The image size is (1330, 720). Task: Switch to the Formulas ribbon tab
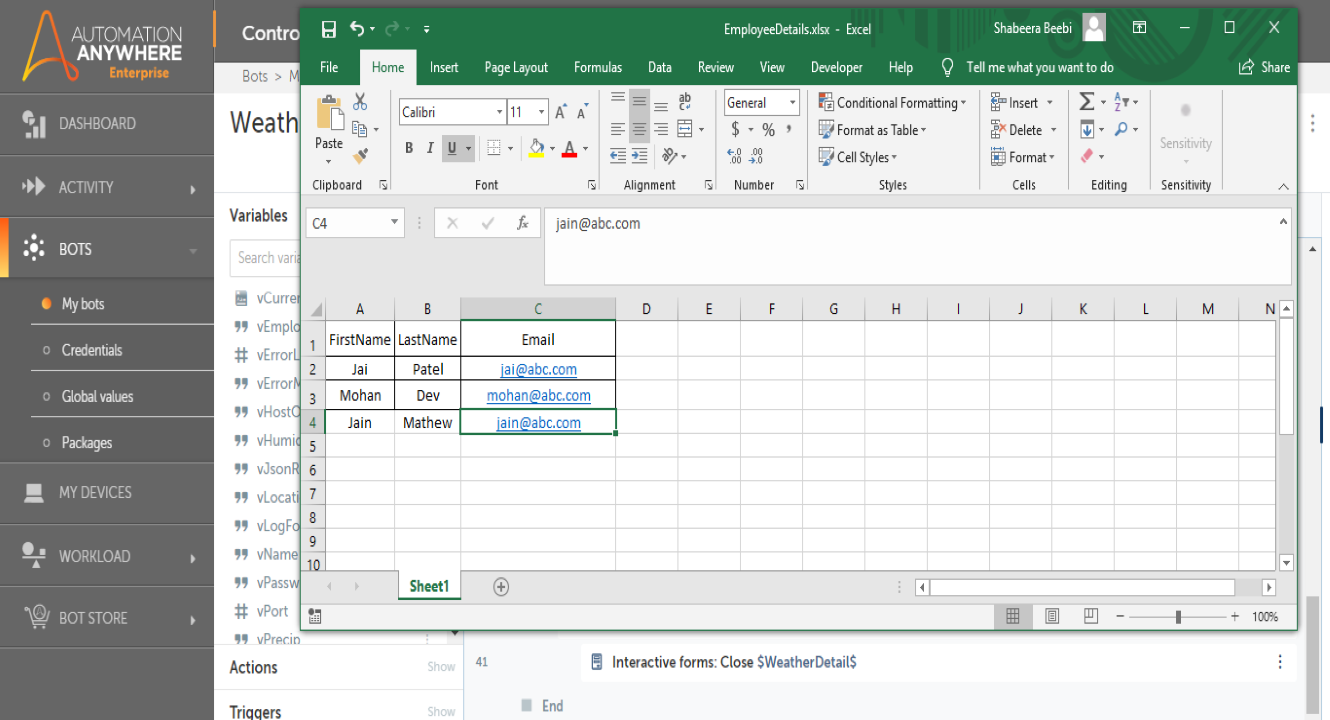pos(597,67)
